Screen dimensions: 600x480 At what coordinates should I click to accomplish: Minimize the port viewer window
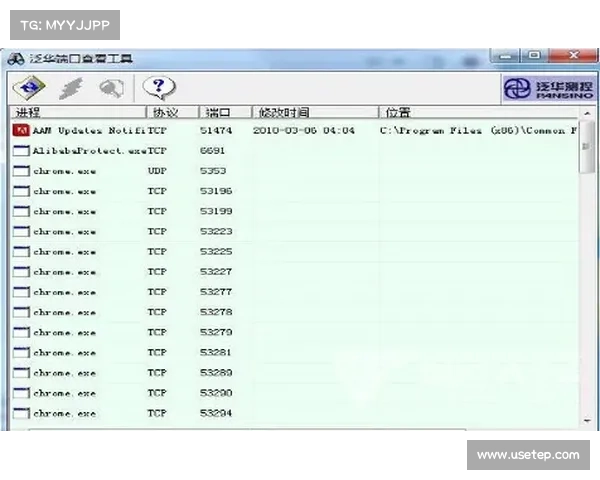click(505, 56)
